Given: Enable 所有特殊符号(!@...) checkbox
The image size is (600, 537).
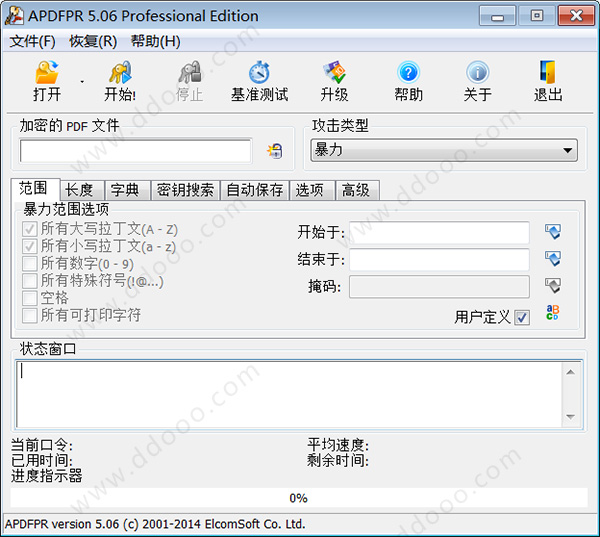Looking at the screenshot, I should tap(29, 281).
